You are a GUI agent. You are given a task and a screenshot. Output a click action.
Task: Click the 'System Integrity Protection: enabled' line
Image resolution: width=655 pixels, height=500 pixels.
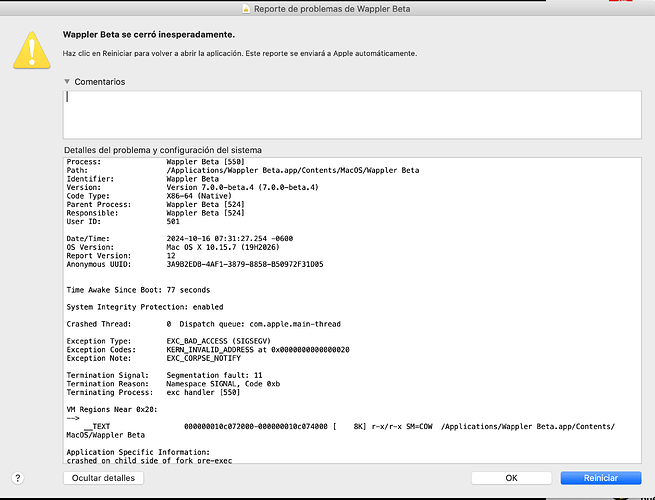pos(145,307)
